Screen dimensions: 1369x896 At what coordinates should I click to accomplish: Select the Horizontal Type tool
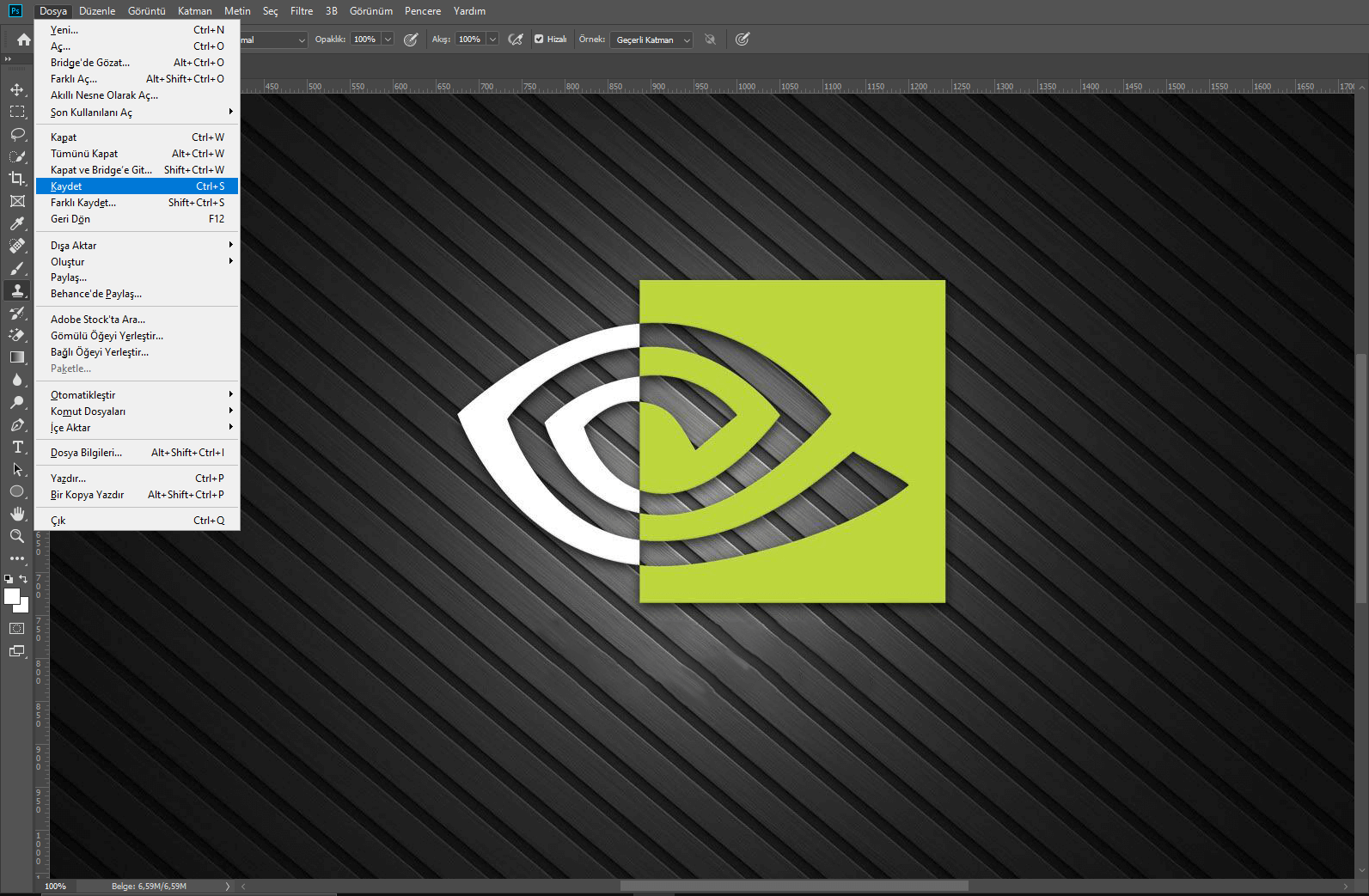[x=17, y=447]
